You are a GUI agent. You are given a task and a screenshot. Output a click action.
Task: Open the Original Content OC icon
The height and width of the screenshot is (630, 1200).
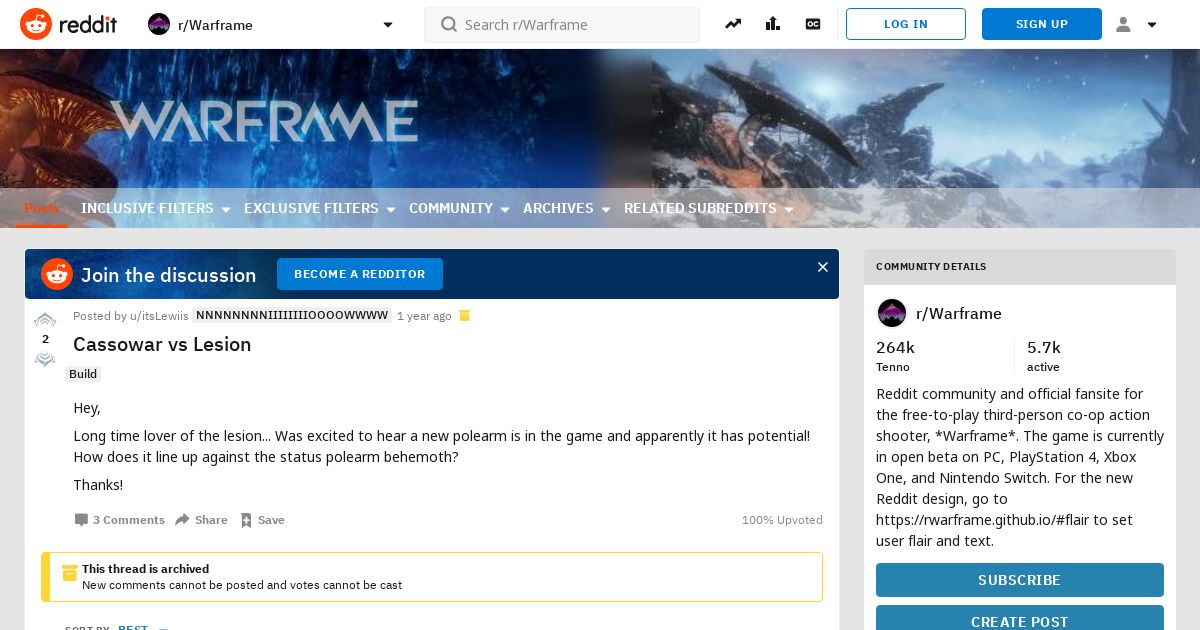point(813,24)
